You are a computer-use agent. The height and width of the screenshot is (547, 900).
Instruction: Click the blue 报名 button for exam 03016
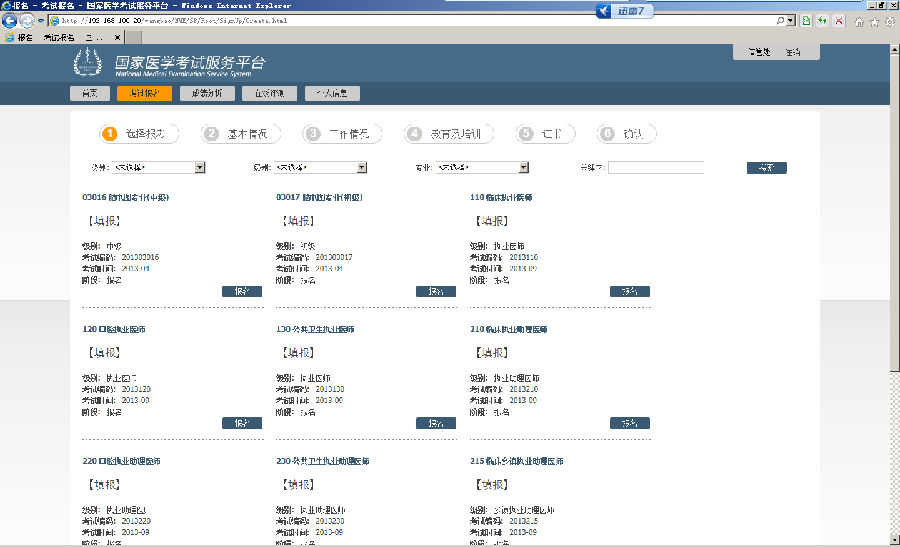point(242,292)
